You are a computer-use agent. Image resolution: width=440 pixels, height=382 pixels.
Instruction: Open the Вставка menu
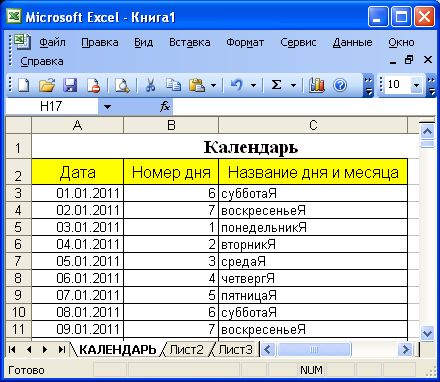[190, 42]
